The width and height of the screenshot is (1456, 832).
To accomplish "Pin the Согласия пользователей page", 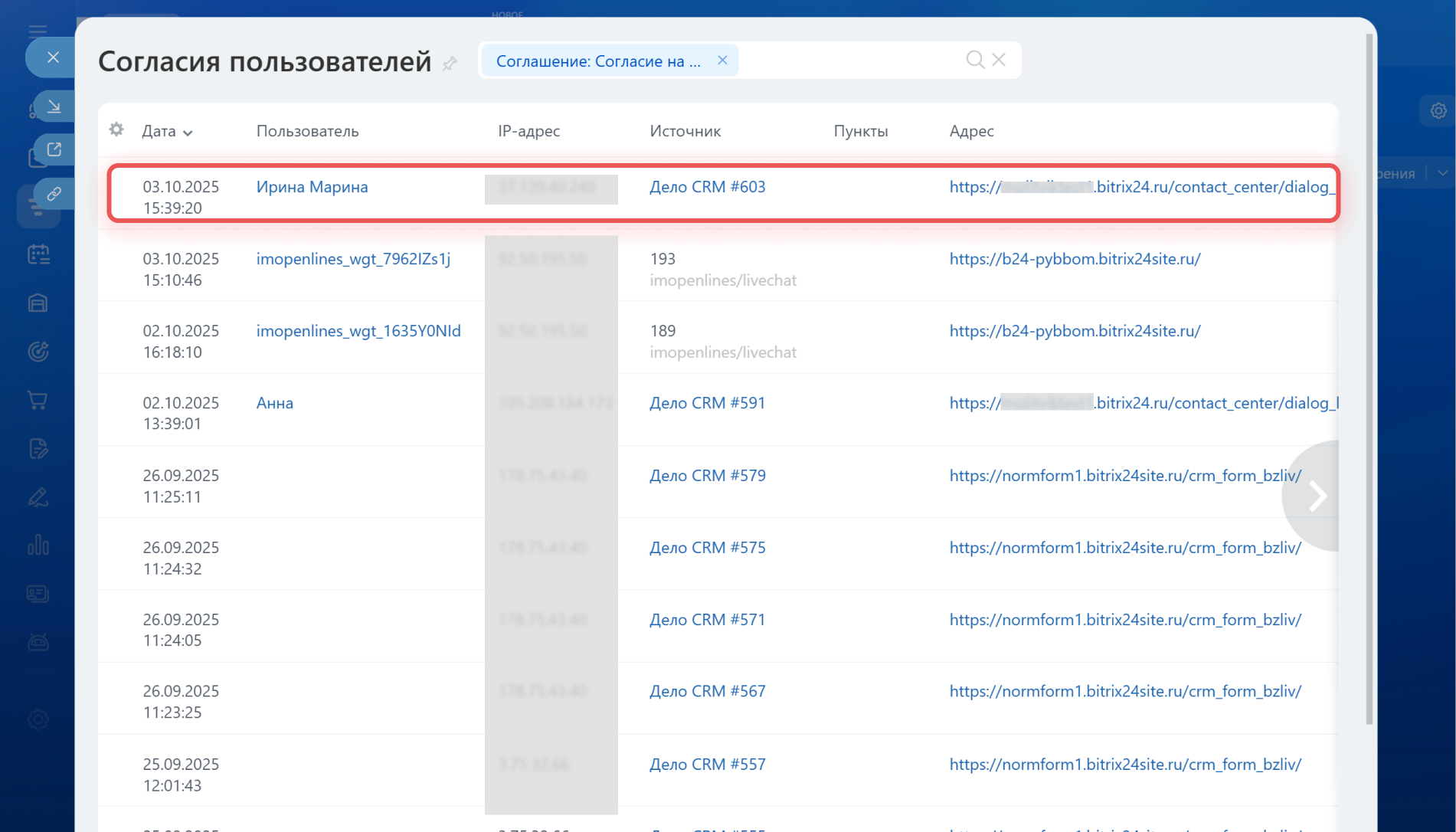I will [x=450, y=64].
